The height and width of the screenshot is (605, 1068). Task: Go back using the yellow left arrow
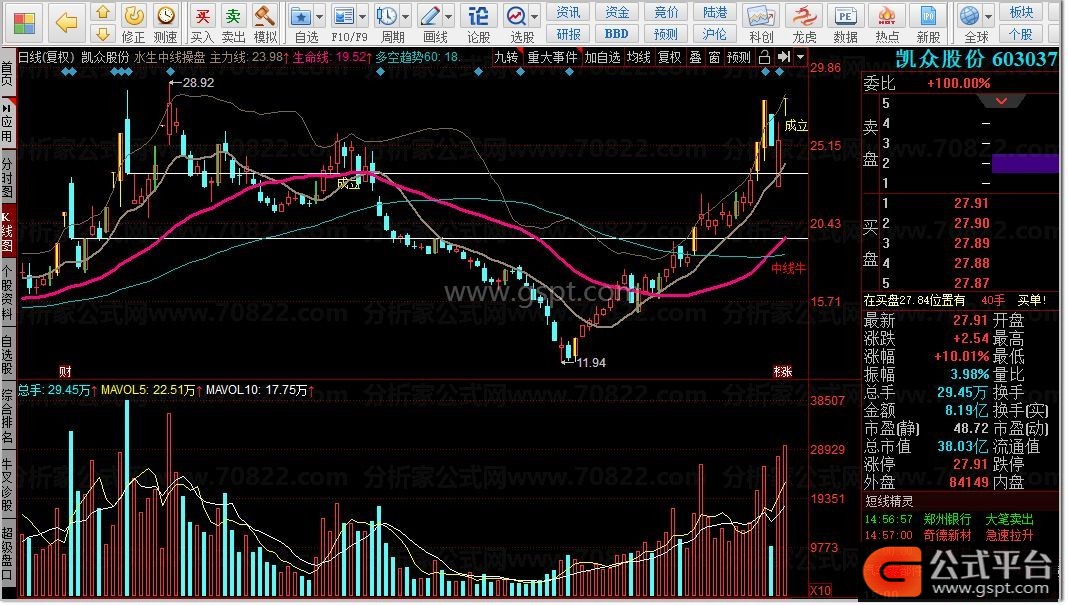coord(66,22)
